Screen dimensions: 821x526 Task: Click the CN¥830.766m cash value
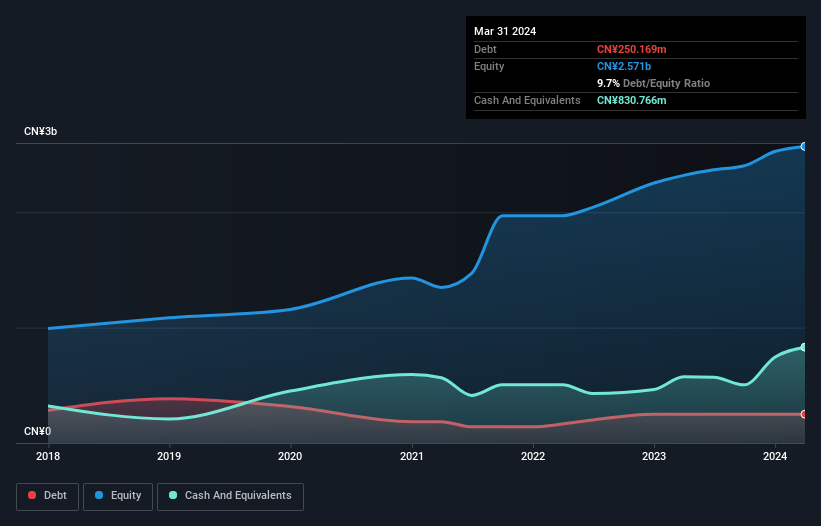pyautogui.click(x=631, y=100)
